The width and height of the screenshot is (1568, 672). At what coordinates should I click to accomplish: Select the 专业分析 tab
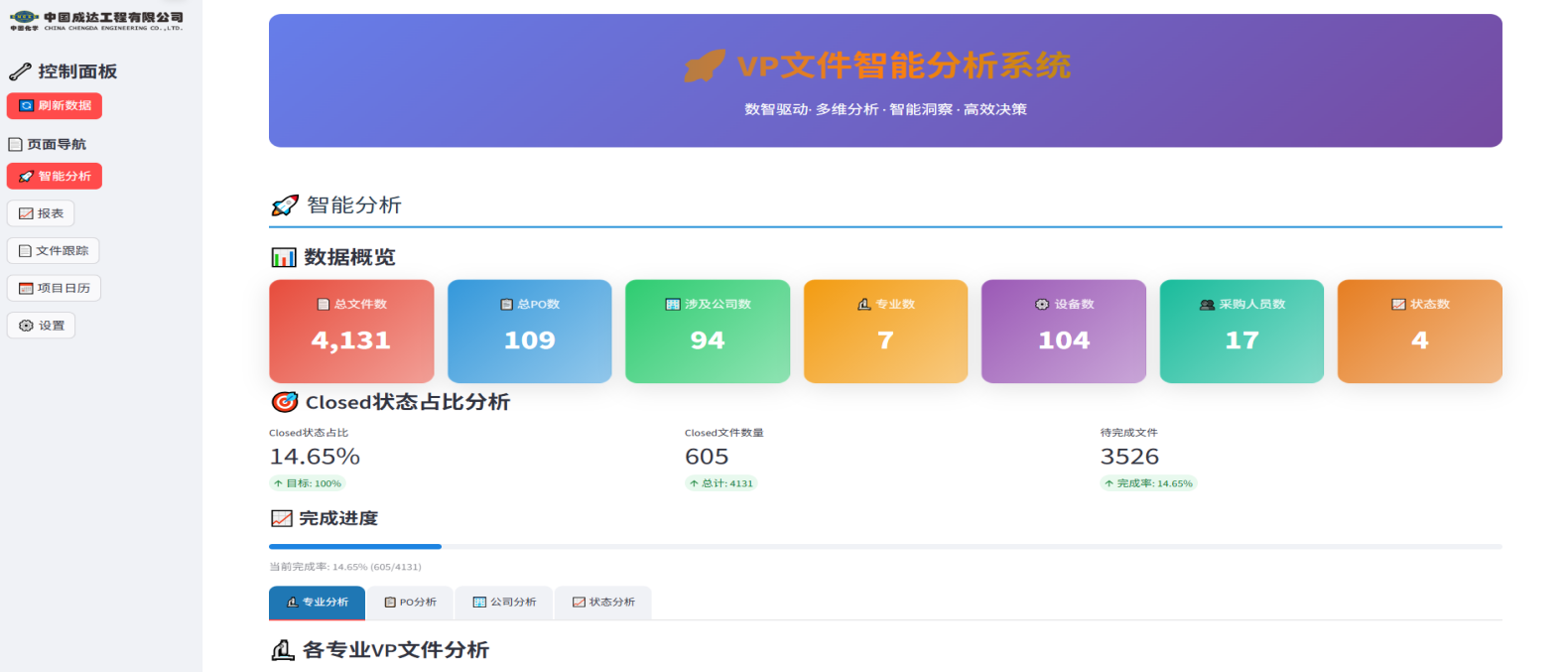318,603
